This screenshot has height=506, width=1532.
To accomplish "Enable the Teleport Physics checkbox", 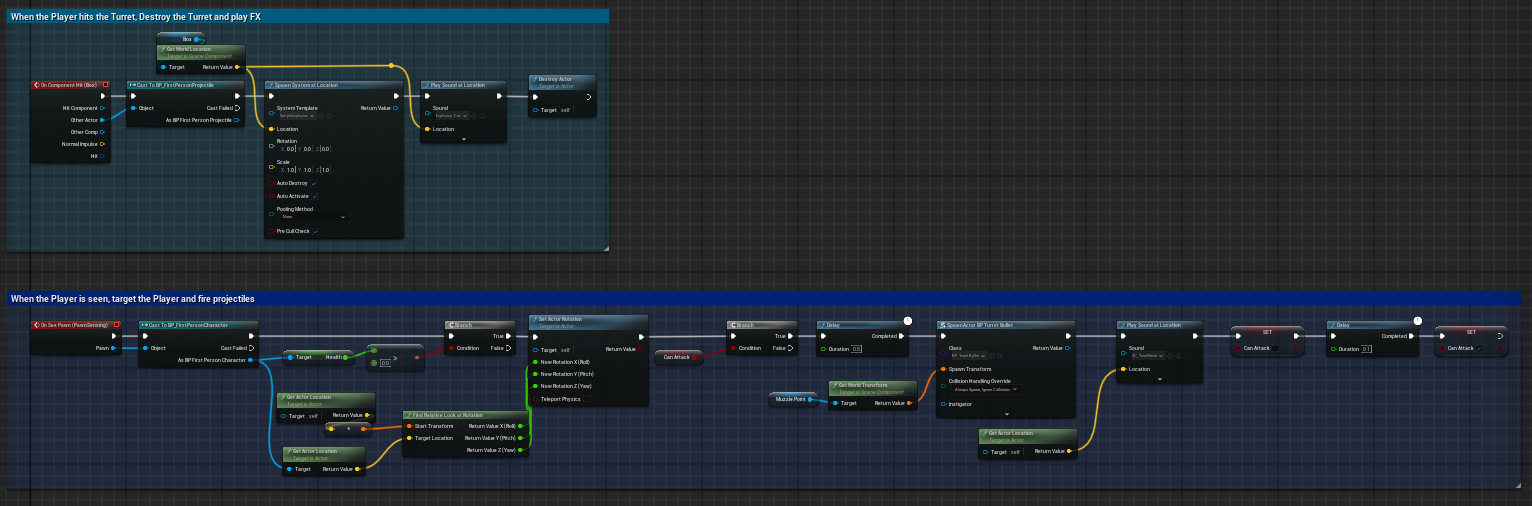I will [586, 399].
